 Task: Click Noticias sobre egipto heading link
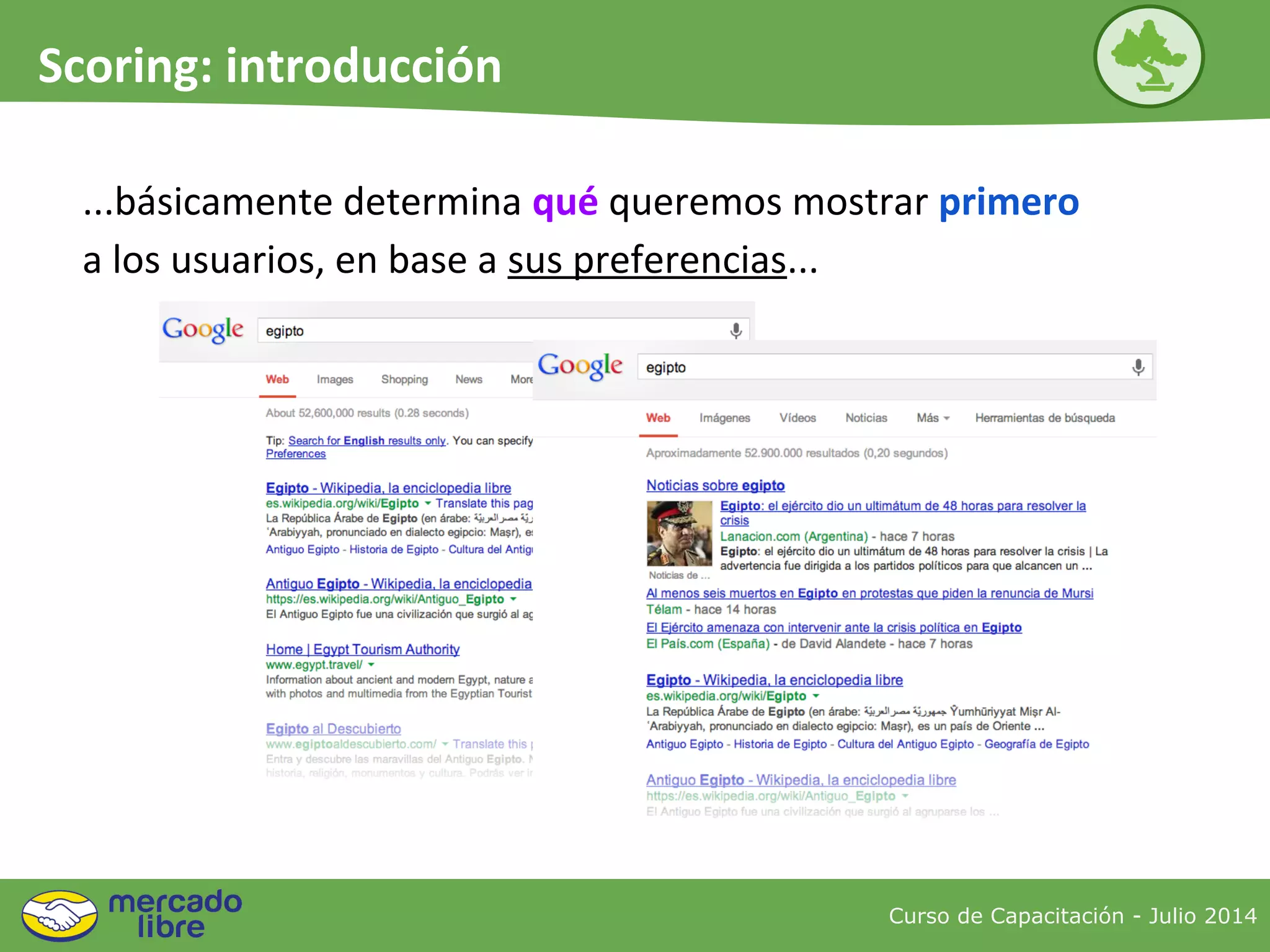coord(716,486)
